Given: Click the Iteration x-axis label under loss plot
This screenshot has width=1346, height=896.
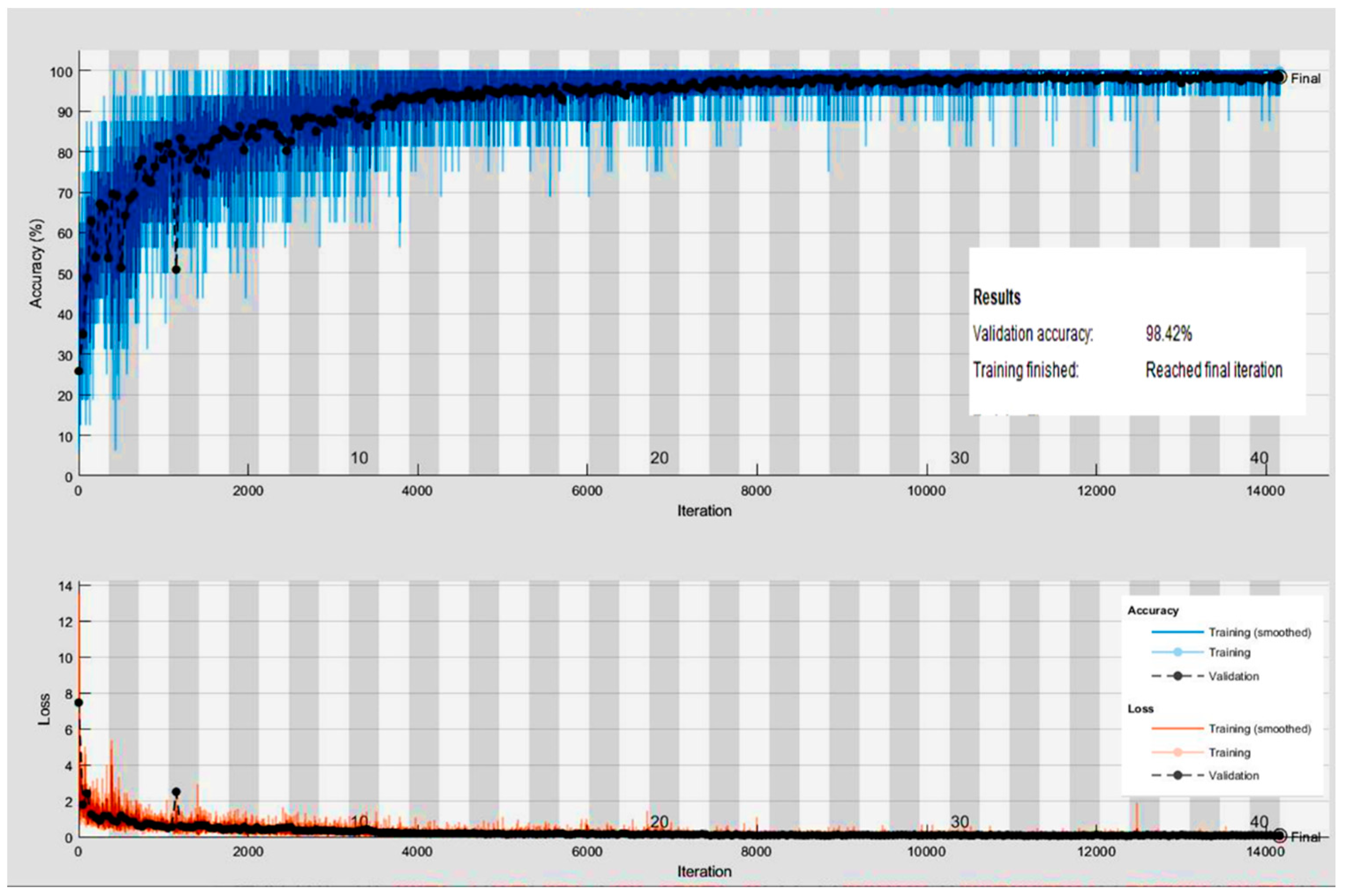Looking at the screenshot, I should tap(704, 871).
